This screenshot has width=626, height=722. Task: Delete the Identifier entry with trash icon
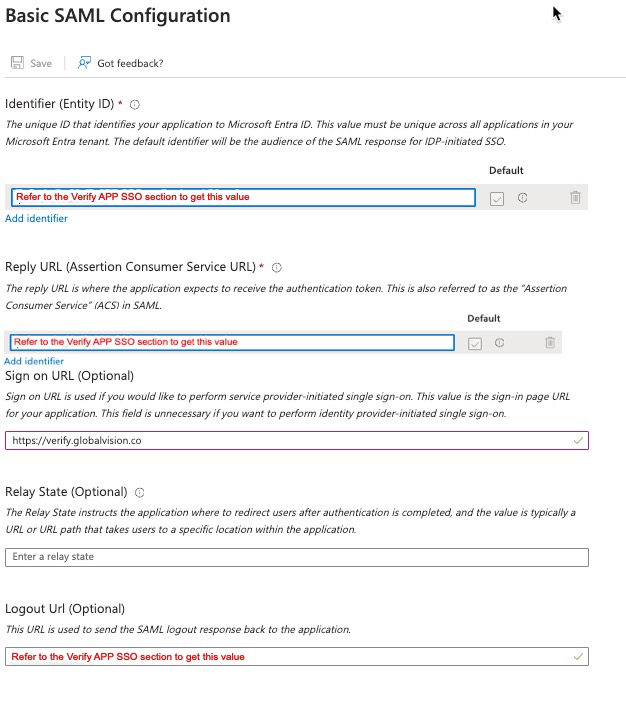(x=575, y=198)
